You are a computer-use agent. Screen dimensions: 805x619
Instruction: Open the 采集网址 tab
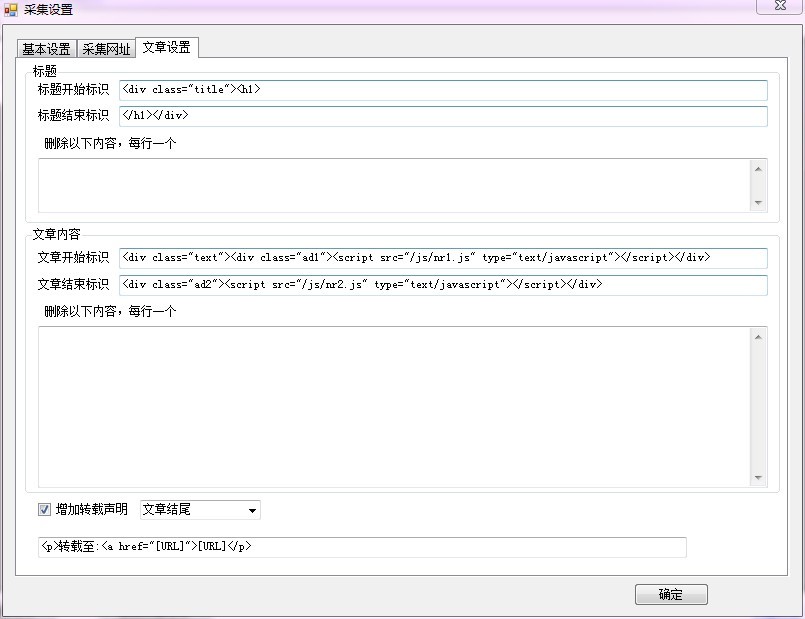tap(106, 49)
